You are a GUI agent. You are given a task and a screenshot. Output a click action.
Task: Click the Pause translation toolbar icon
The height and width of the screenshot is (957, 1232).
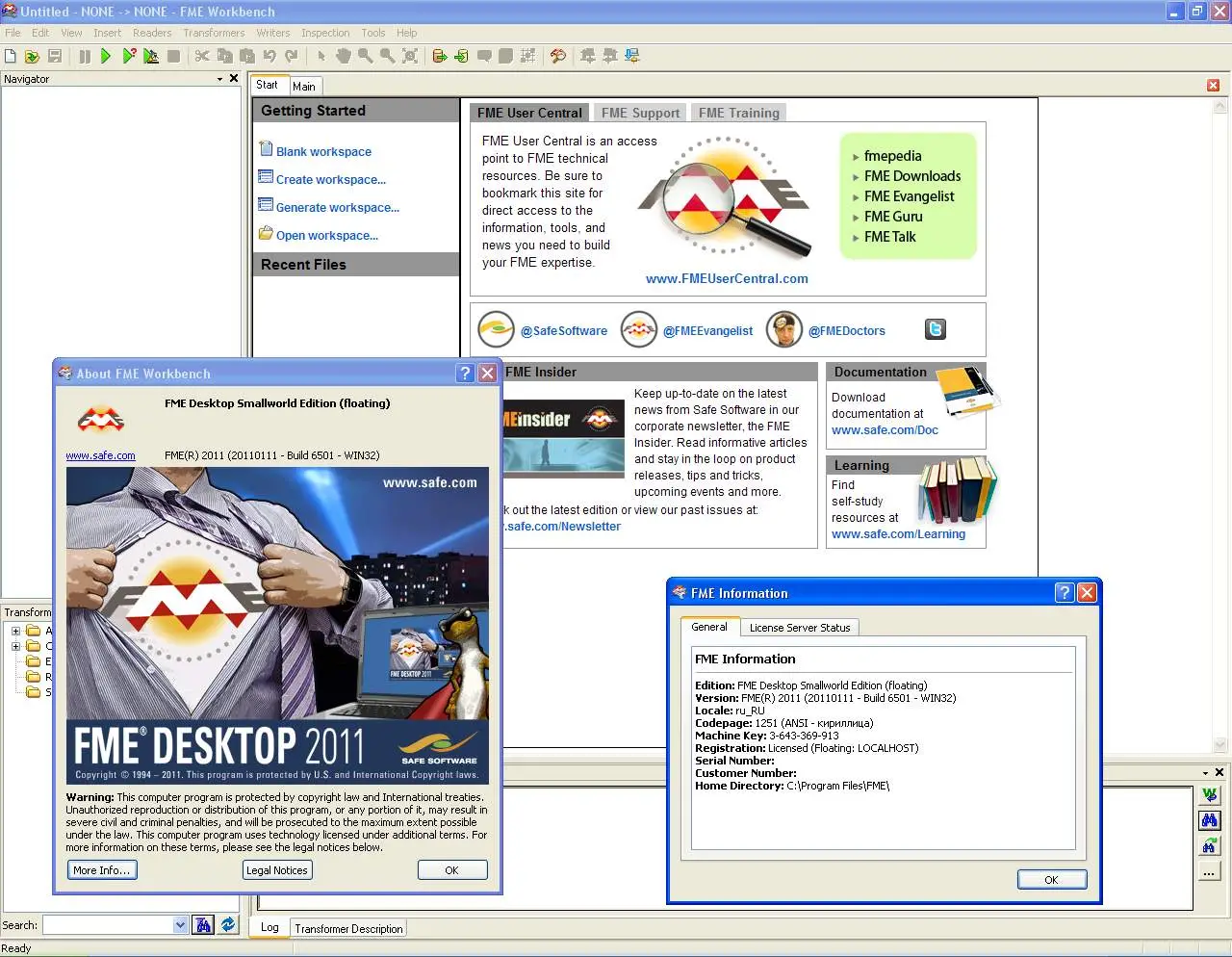pos(85,56)
